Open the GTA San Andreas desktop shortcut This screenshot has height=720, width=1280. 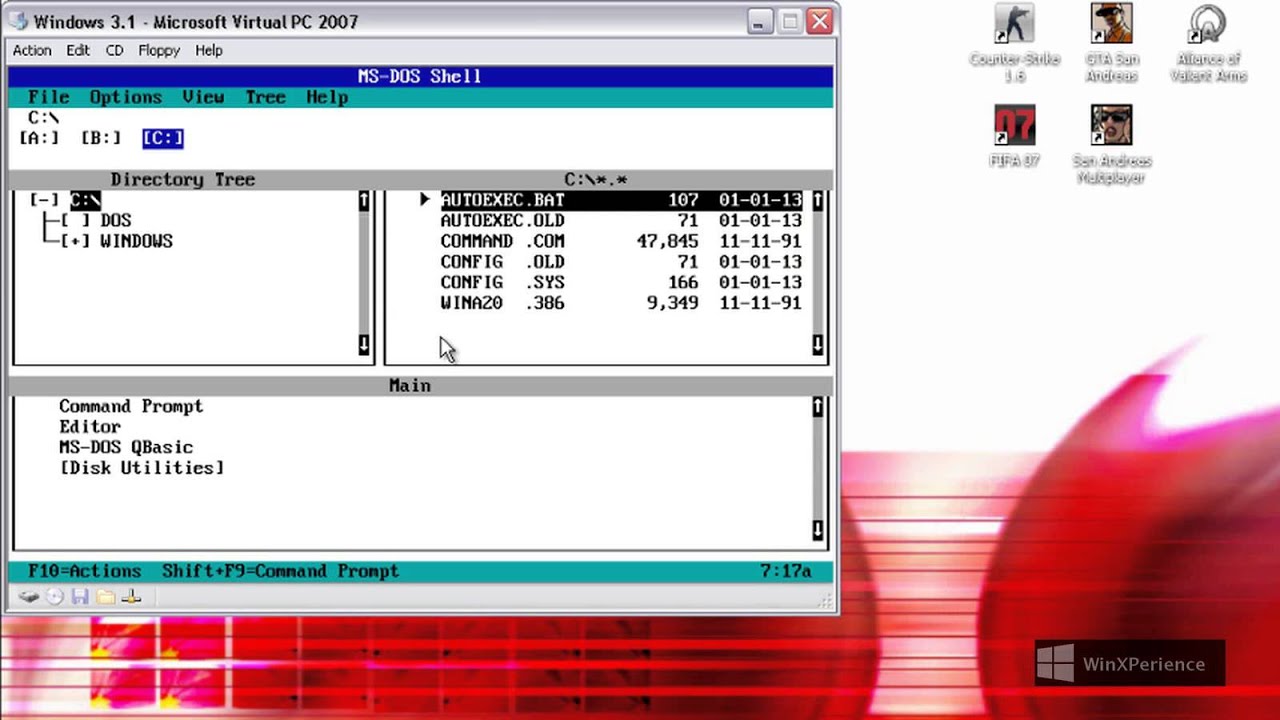1111,44
